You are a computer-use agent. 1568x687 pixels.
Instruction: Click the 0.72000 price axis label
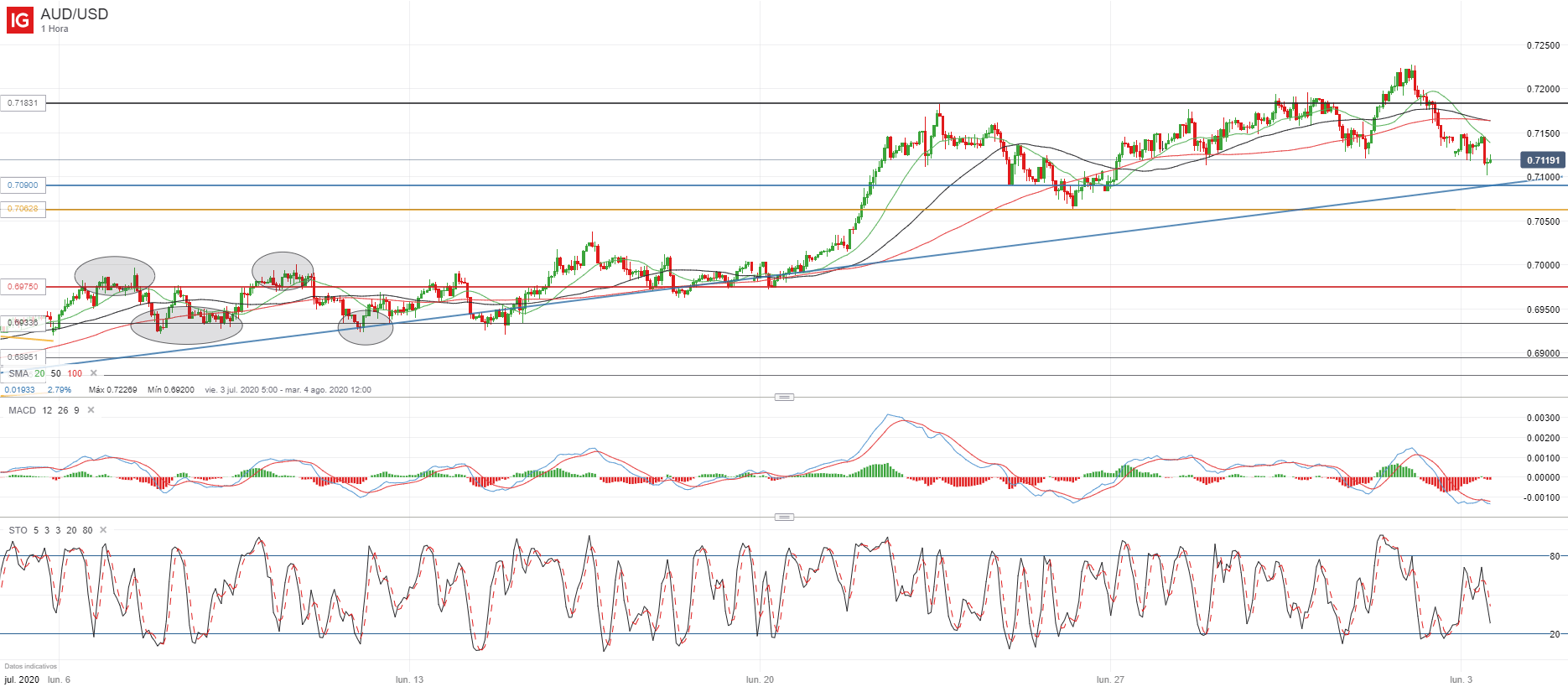1543,89
